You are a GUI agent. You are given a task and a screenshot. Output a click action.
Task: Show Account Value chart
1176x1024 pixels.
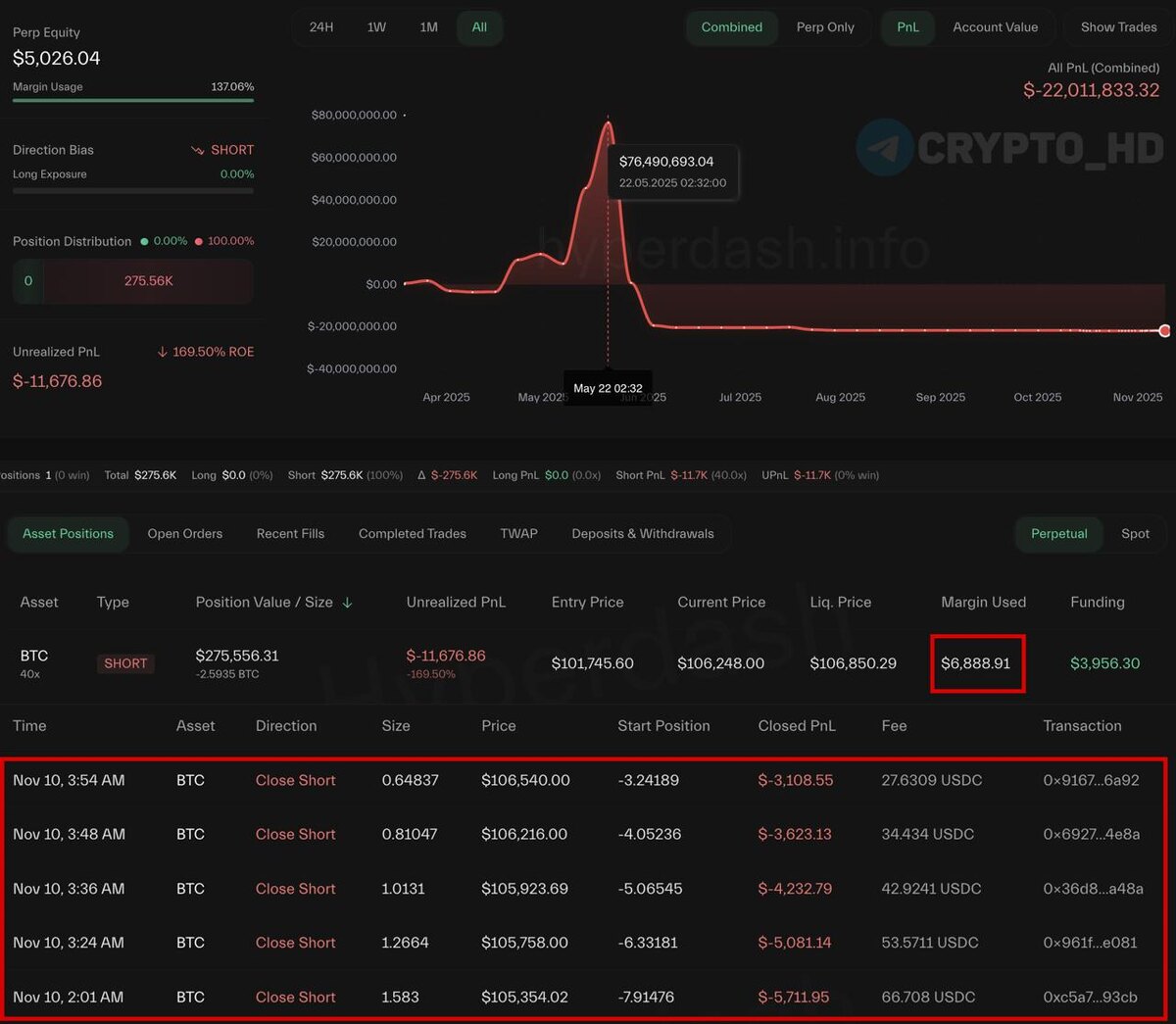(x=995, y=27)
